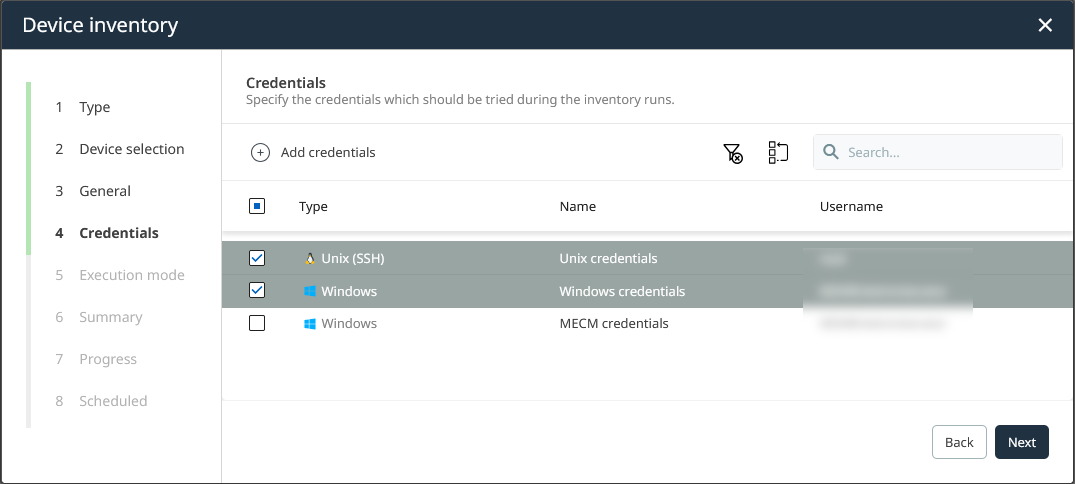The image size is (1075, 484).
Task: Switch to the General step
Action: pos(105,191)
